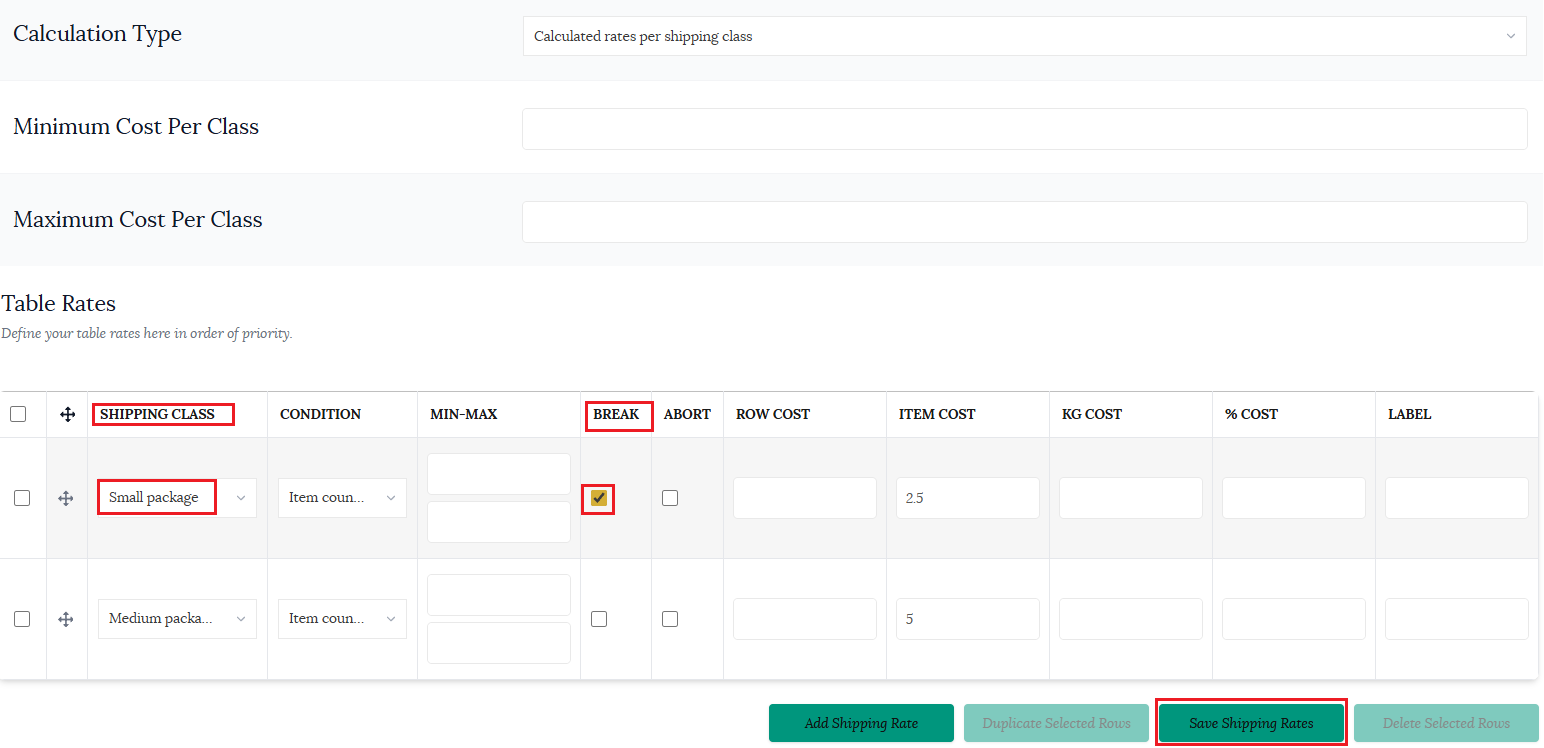Click % Cost field in Small package row
This screenshot has height=748, width=1544.
coord(1294,498)
